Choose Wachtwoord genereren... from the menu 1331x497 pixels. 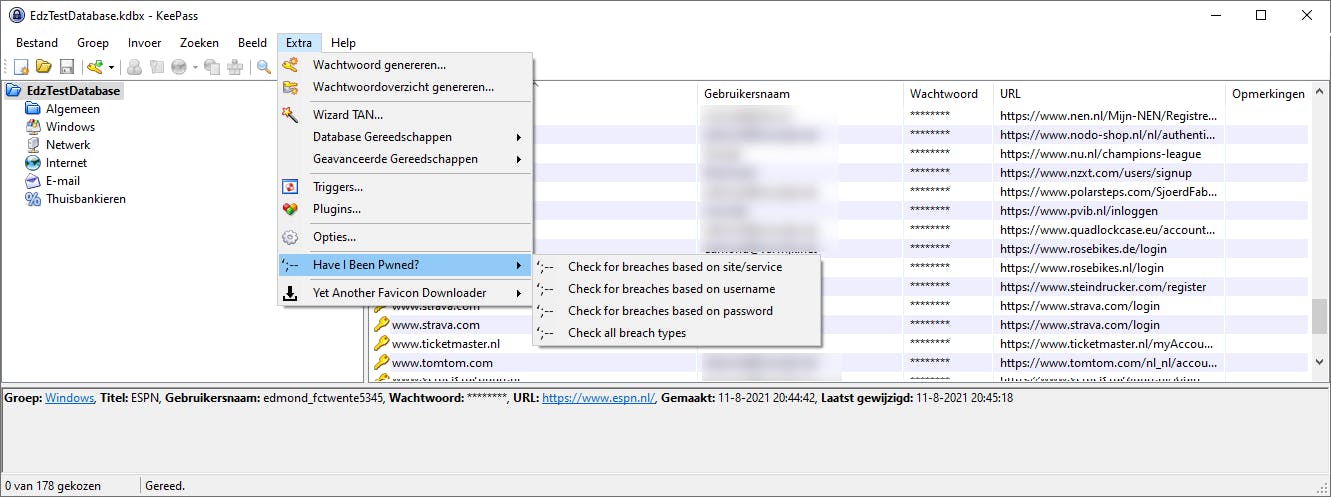coord(405,65)
